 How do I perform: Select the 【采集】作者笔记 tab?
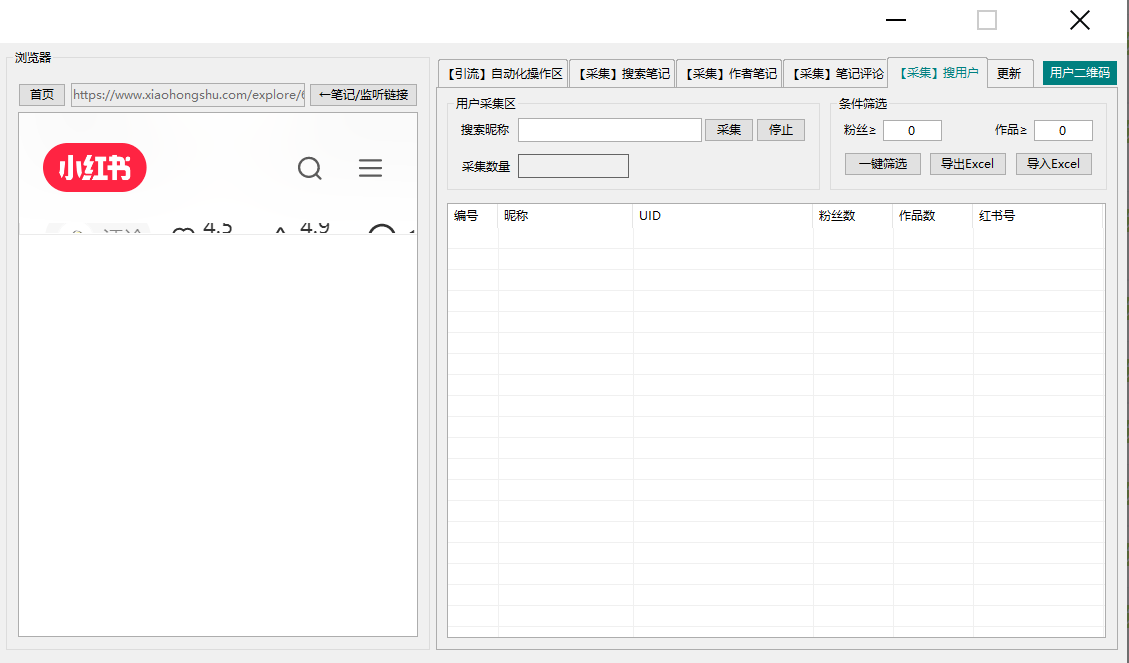[x=729, y=73]
